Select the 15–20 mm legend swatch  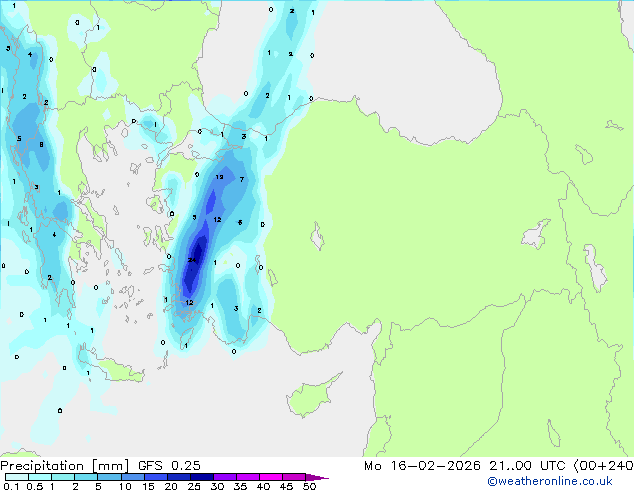pyautogui.click(x=156, y=477)
